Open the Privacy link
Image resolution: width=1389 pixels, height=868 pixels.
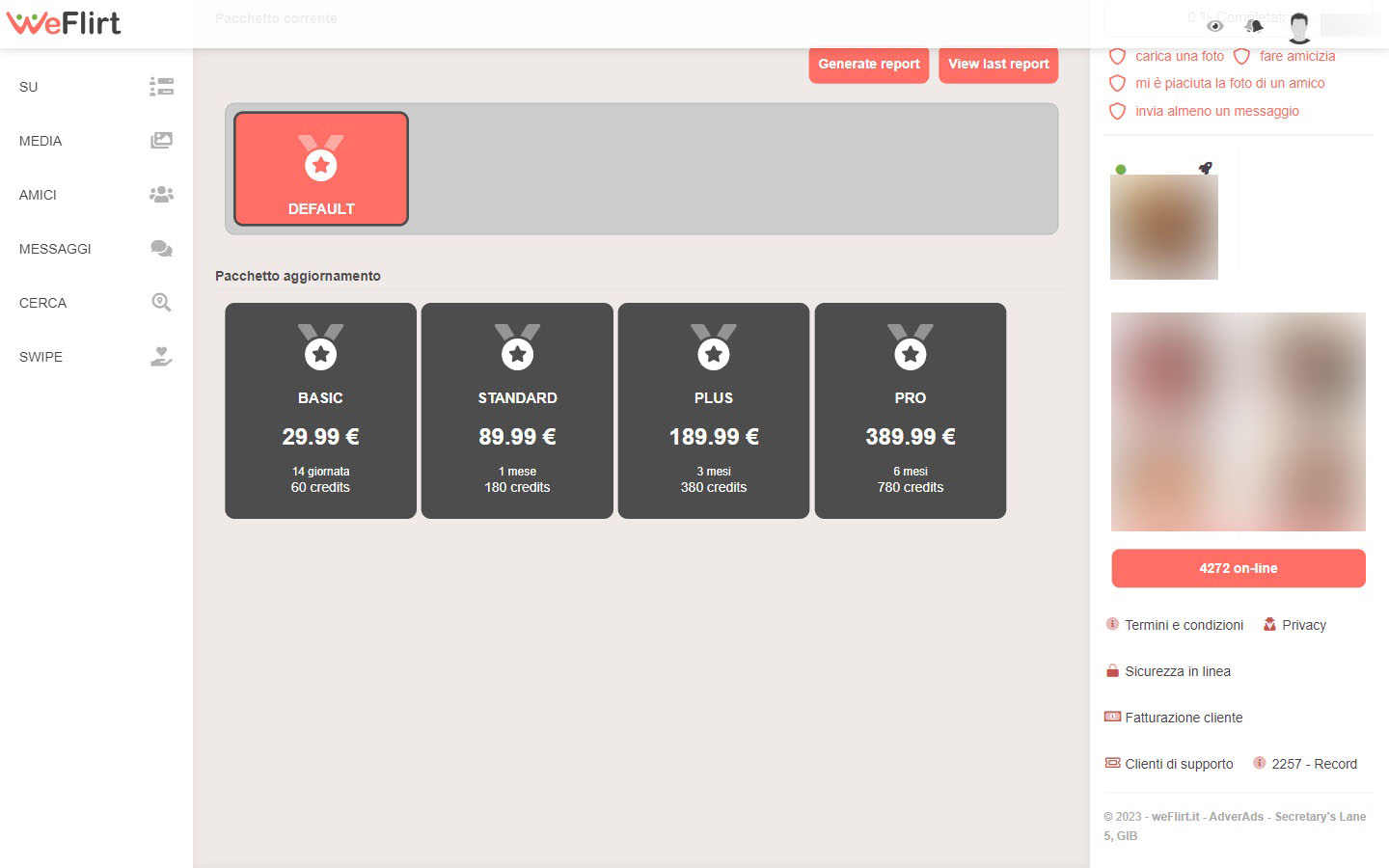1304,625
